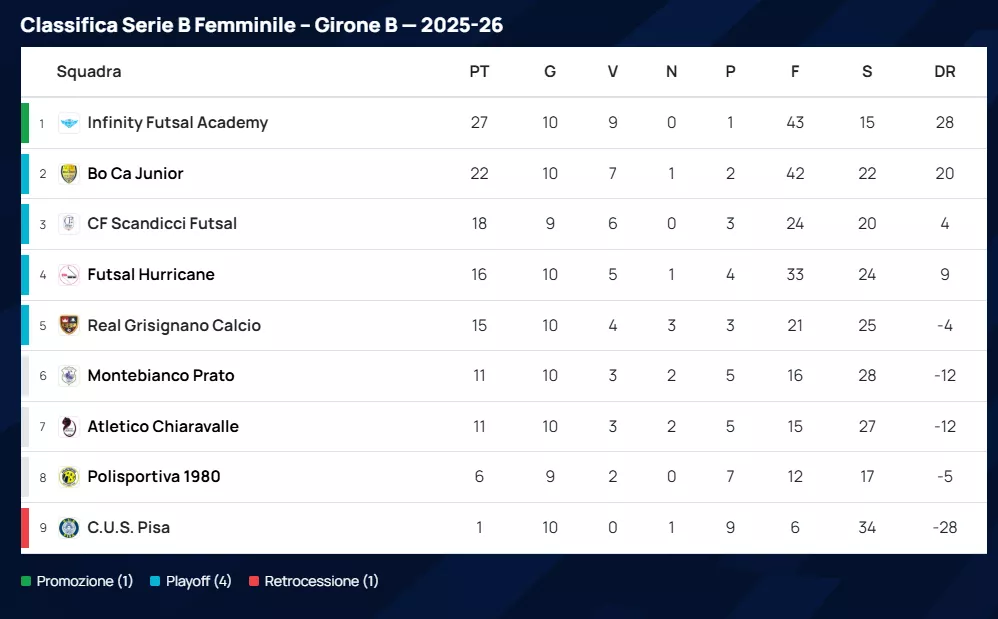Click the Polisportiva 1980 team logo
The width and height of the screenshot is (998, 619).
click(69, 477)
